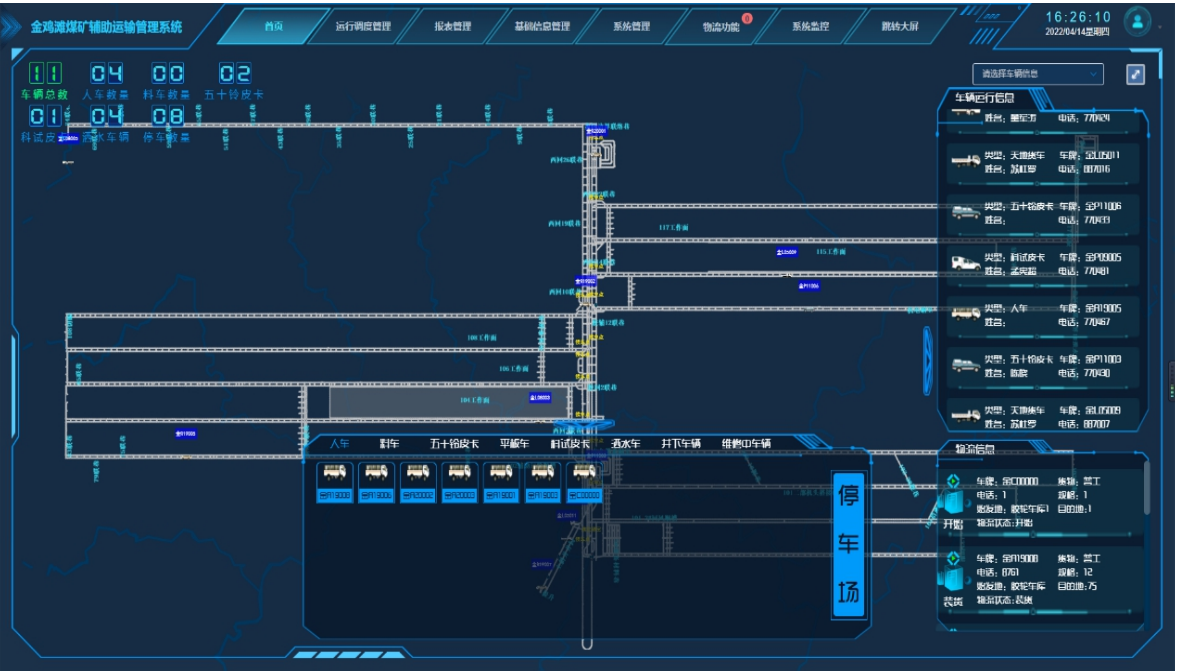Select the 维修中车辆 category tab
Viewport: 1178px width, 672px height.
746,443
